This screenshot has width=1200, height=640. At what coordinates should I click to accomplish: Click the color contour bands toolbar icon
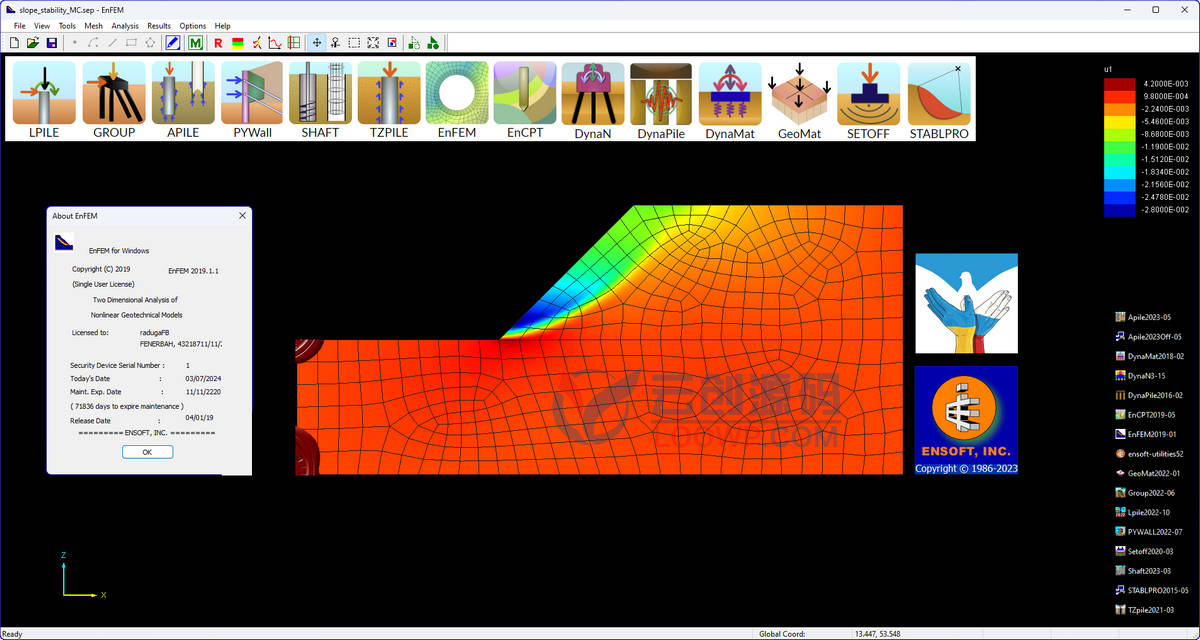tap(237, 43)
